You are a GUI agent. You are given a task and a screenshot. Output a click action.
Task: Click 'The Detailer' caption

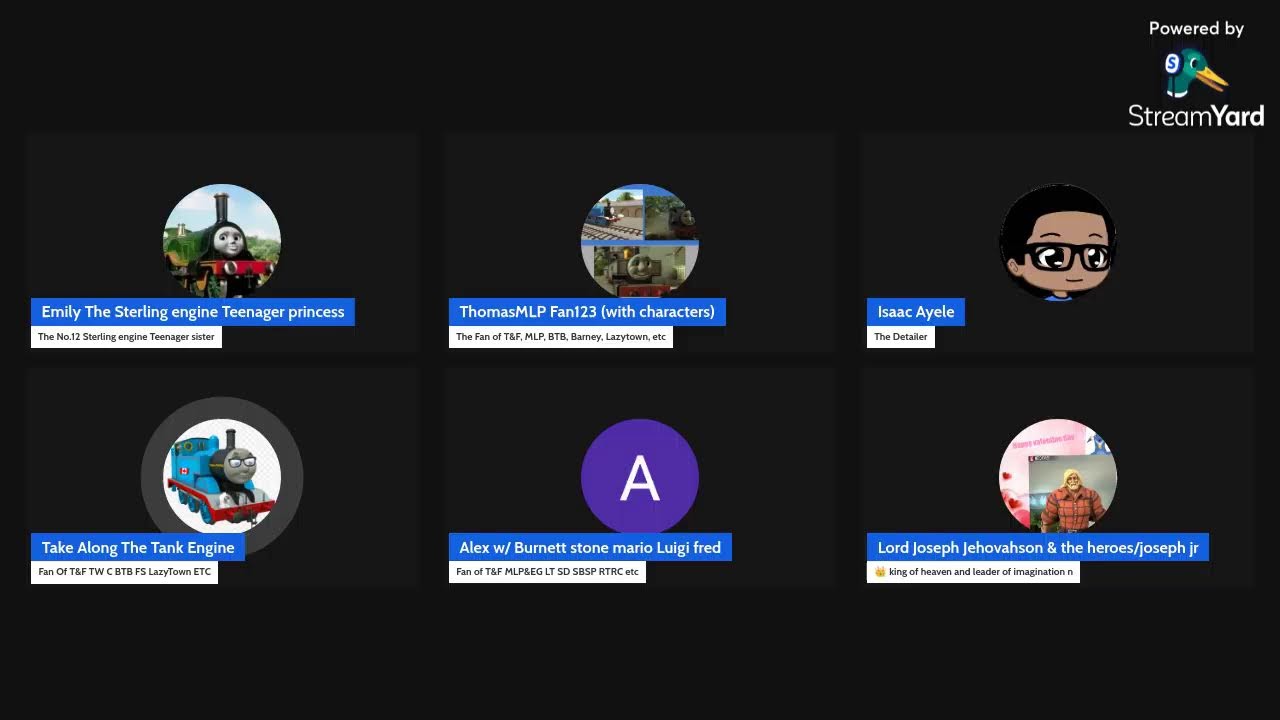(901, 337)
